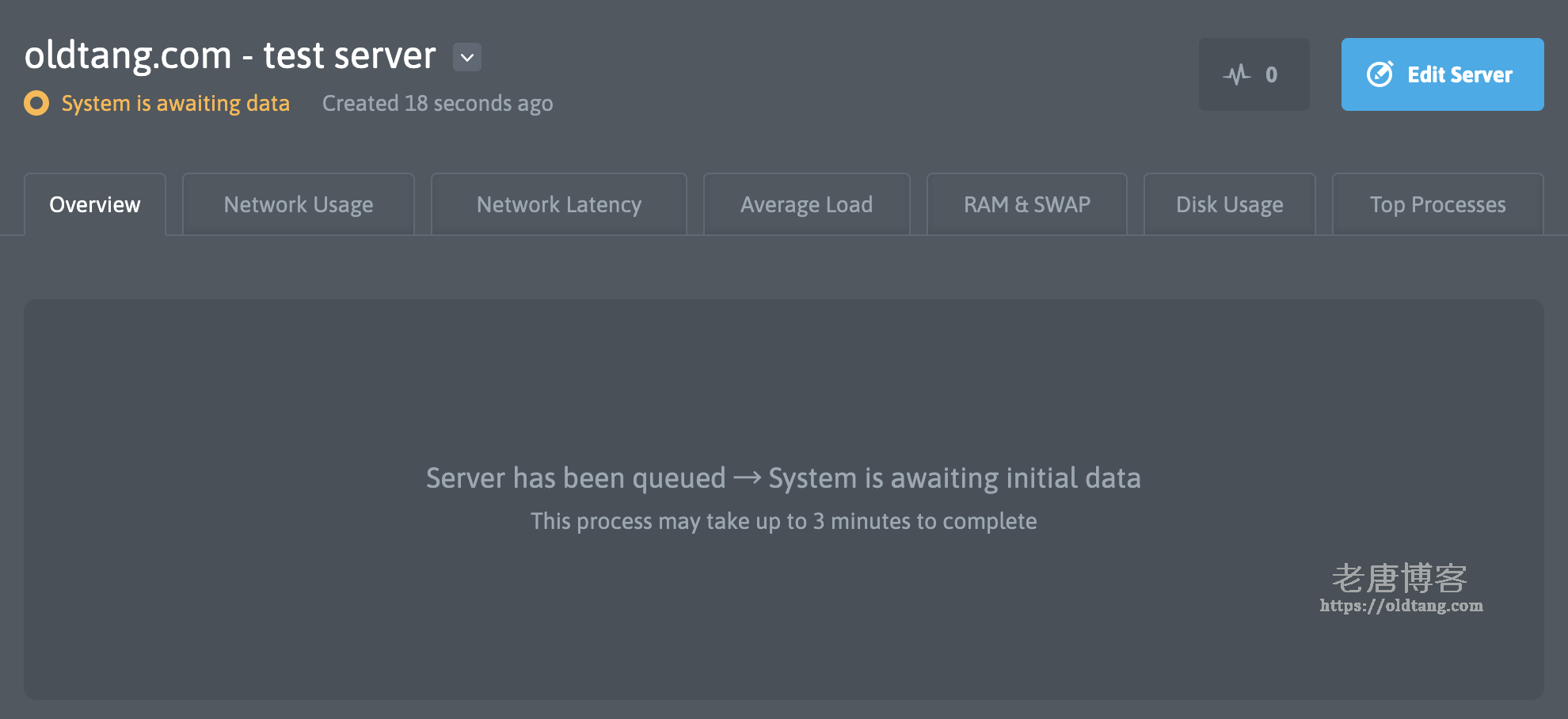Click the 老唐博客 watermark logo
The image size is (1568, 719).
pyautogui.click(x=1399, y=578)
